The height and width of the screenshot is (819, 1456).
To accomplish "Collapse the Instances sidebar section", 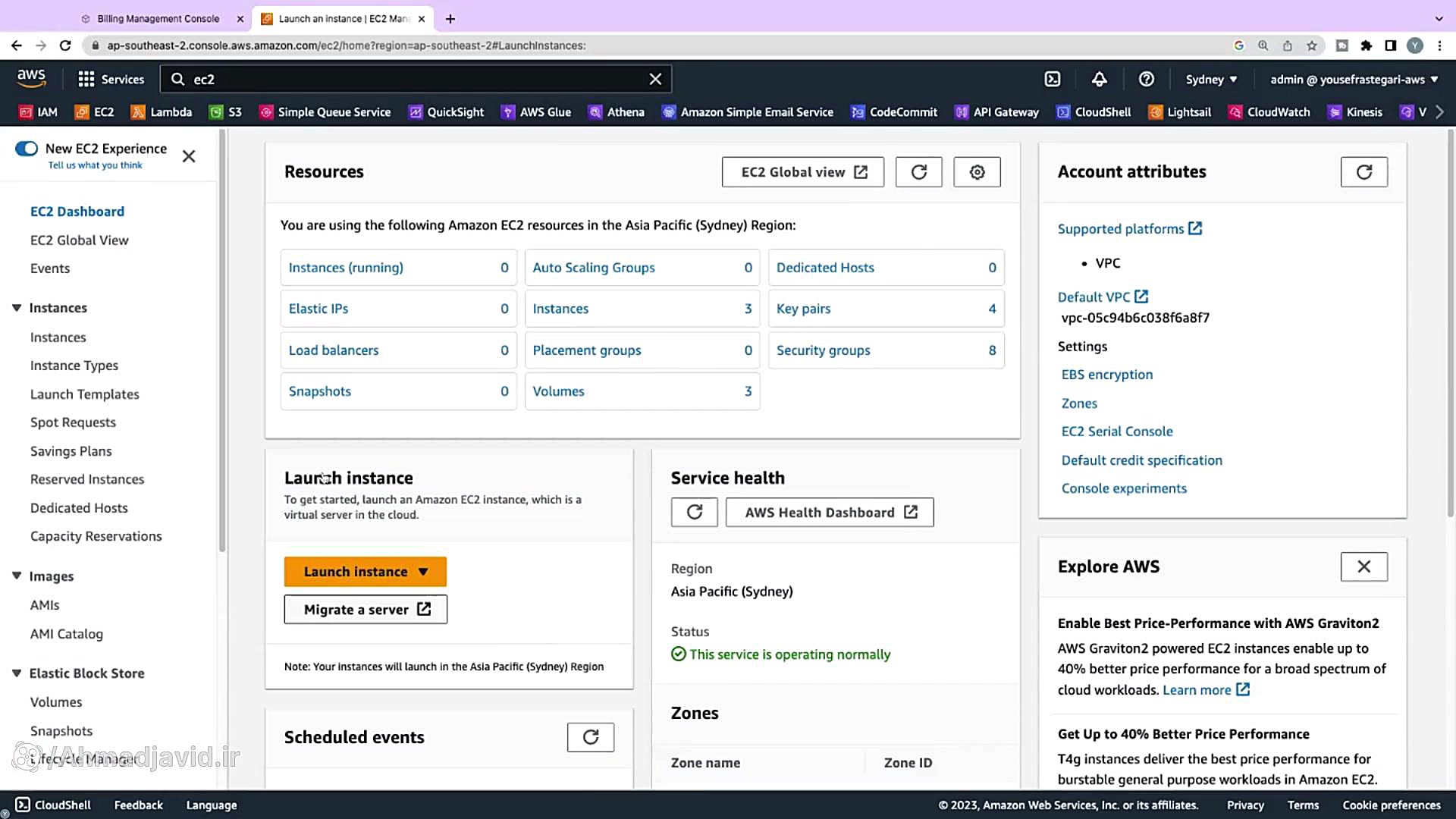I will (x=17, y=308).
